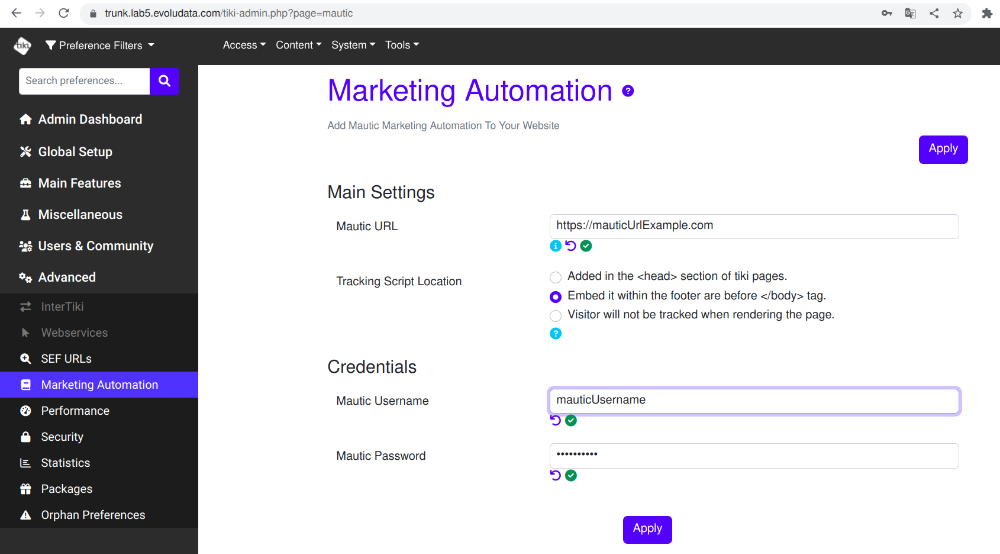Click the green check under Mautic Username
The width and height of the screenshot is (1000, 554).
(x=571, y=421)
